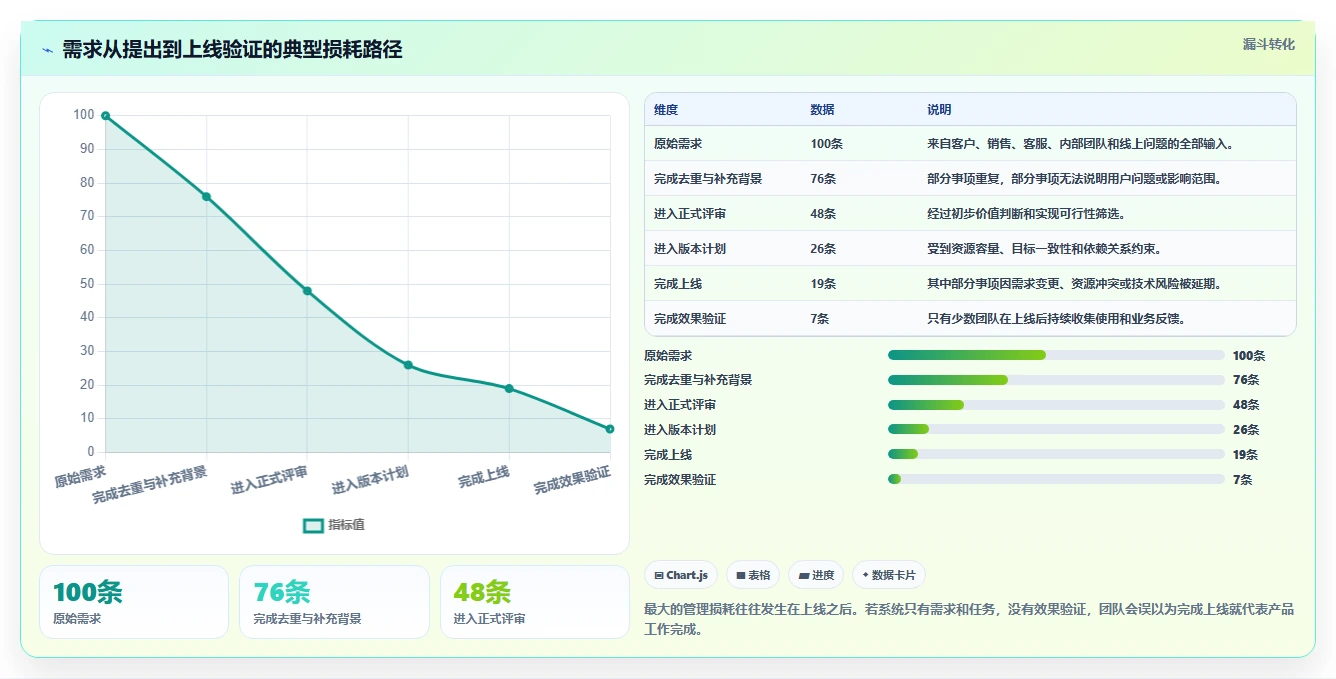Click the chart data point at 100
The width and height of the screenshot is (1336, 679).
tap(105, 116)
